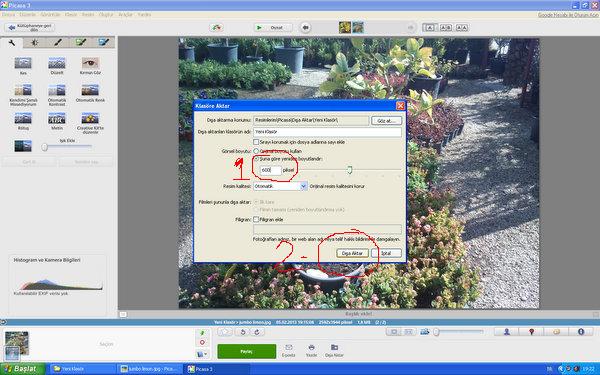
Task: Open the tags panel icon
Action: pos(556,332)
